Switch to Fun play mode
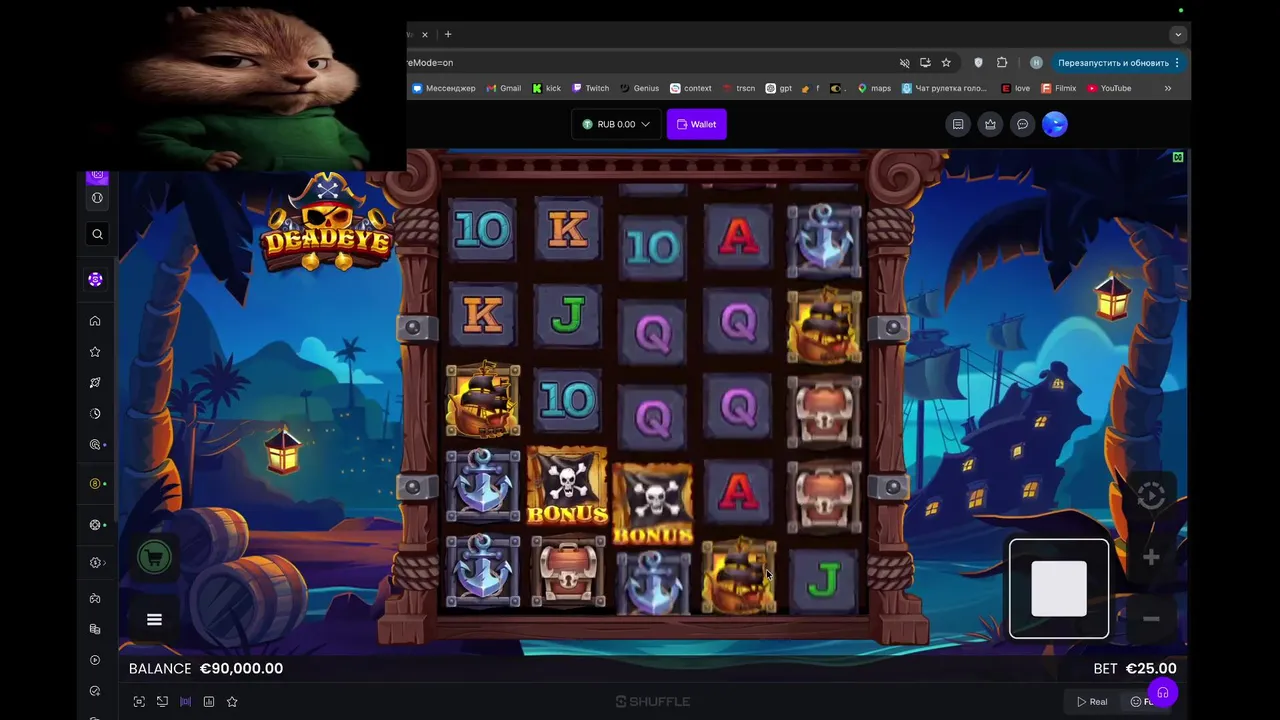 1142,702
